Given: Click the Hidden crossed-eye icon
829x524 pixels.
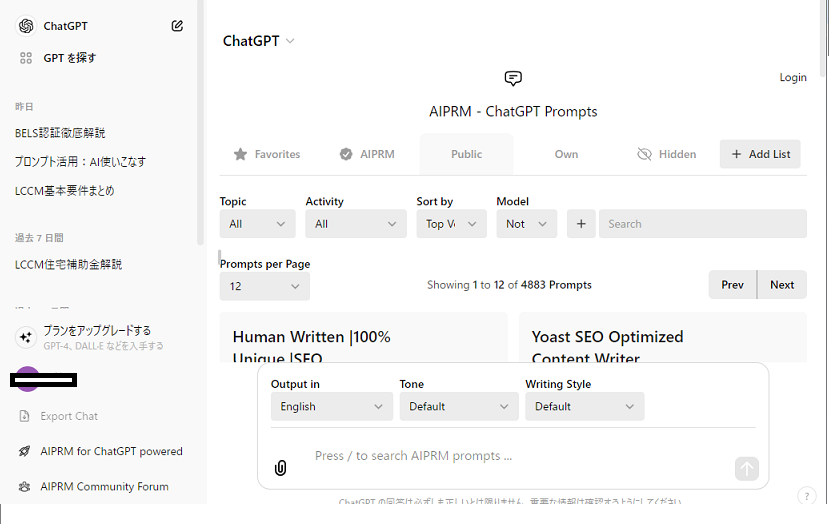Looking at the screenshot, I should 644,154.
